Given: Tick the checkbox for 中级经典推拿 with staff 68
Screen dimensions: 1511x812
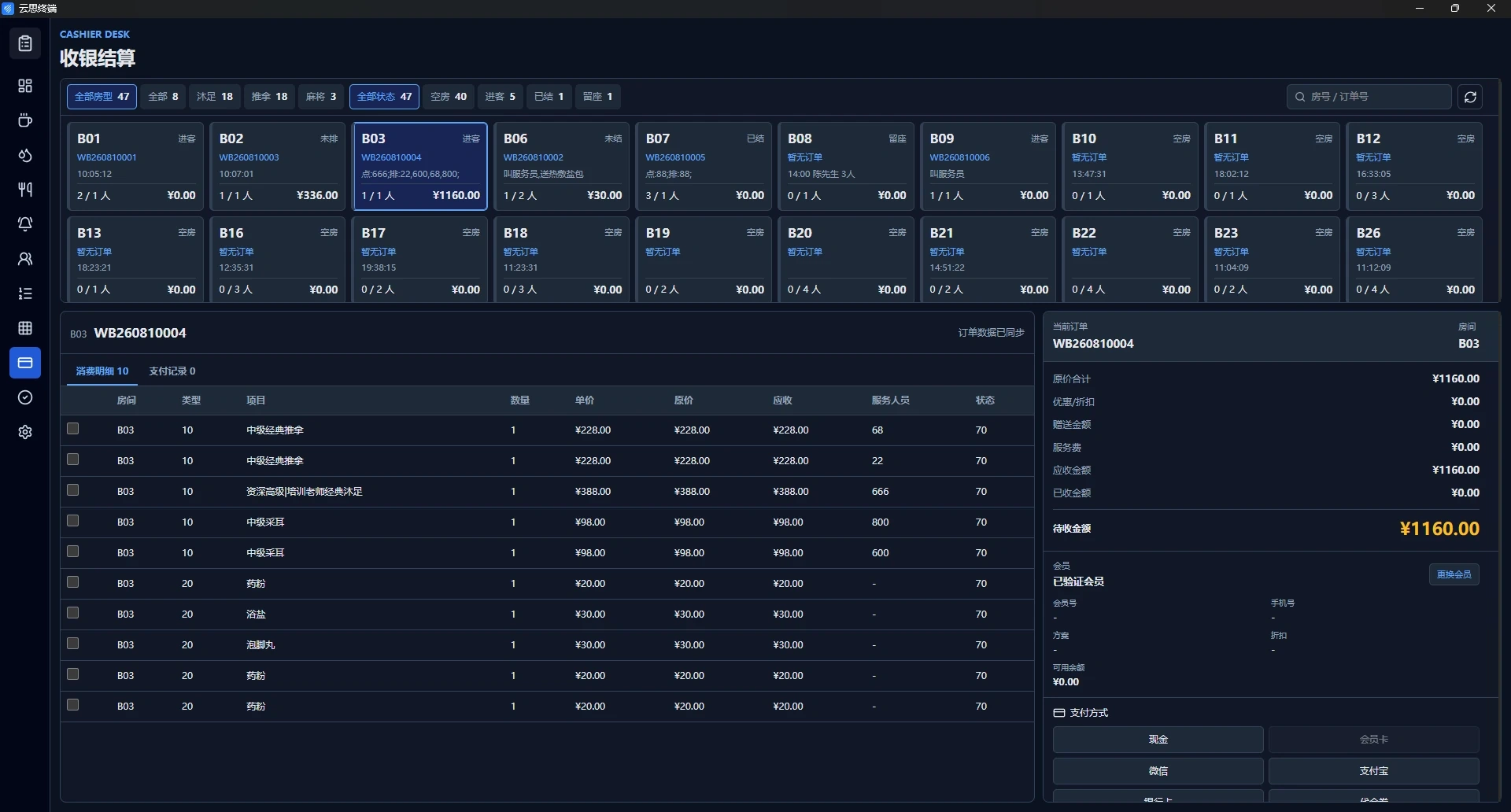Looking at the screenshot, I should (73, 429).
